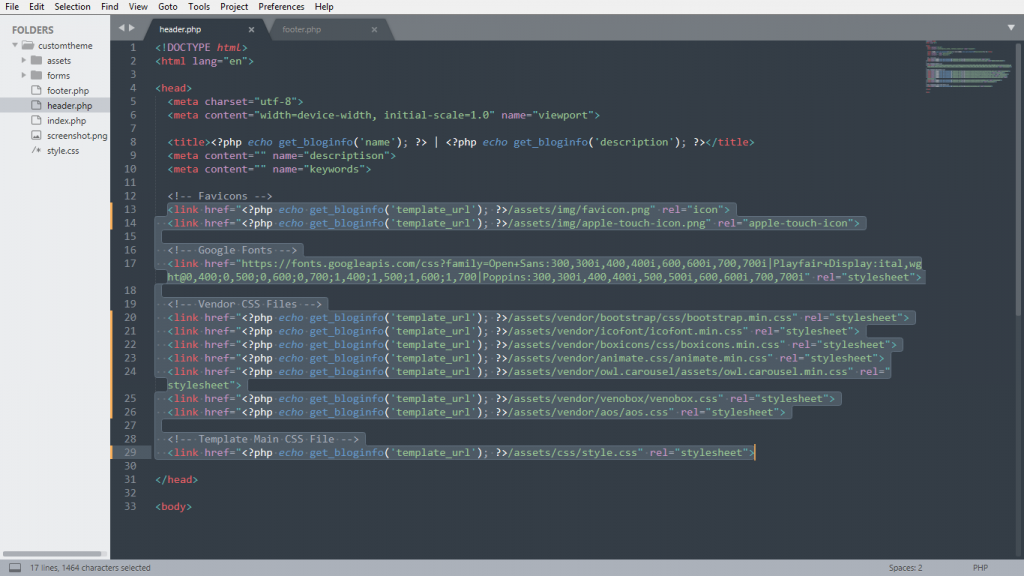Change the PHP syntax in status bar
This screenshot has height=576, width=1024.
980,567
